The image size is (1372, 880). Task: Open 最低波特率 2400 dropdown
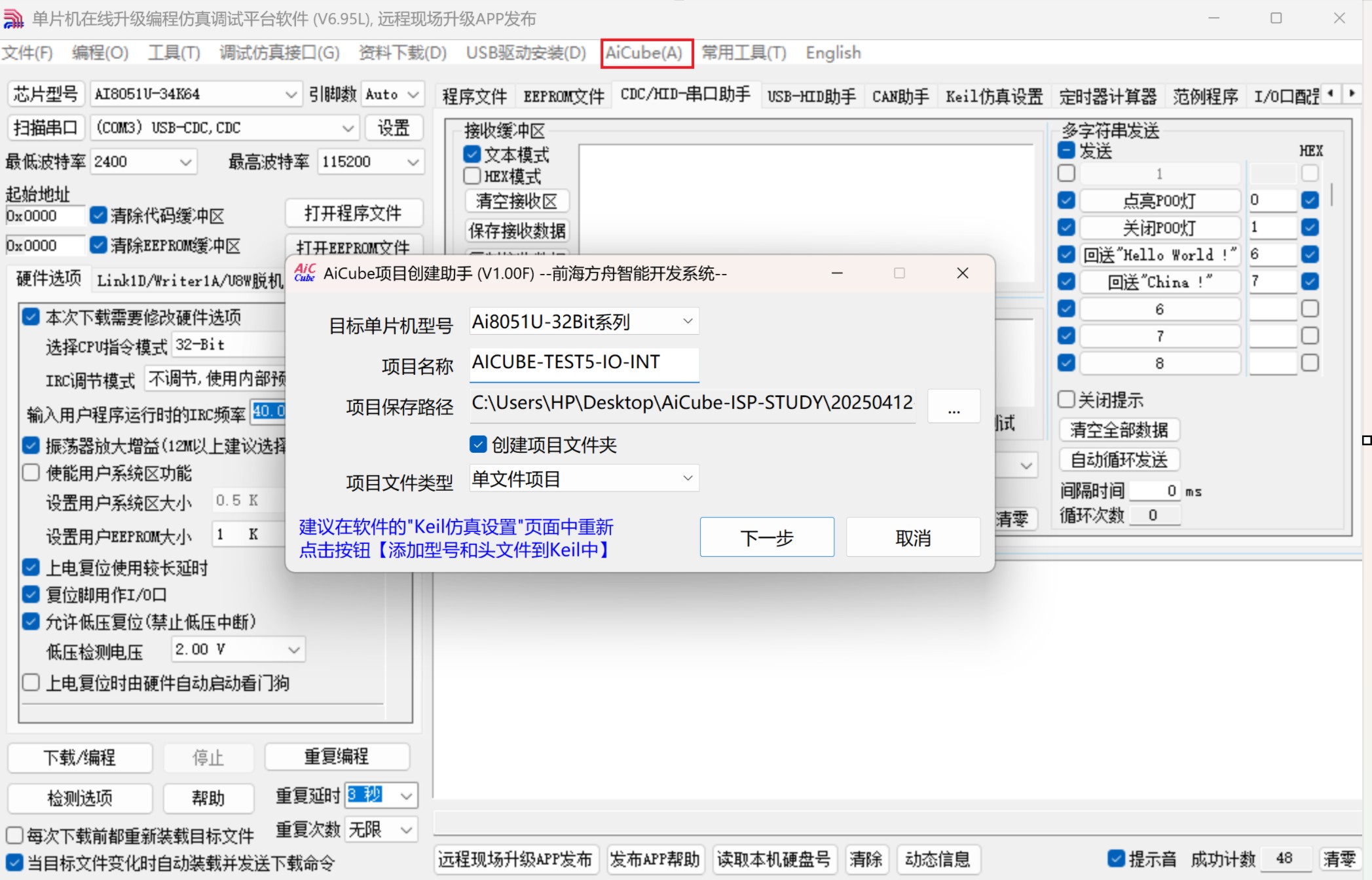tap(143, 162)
